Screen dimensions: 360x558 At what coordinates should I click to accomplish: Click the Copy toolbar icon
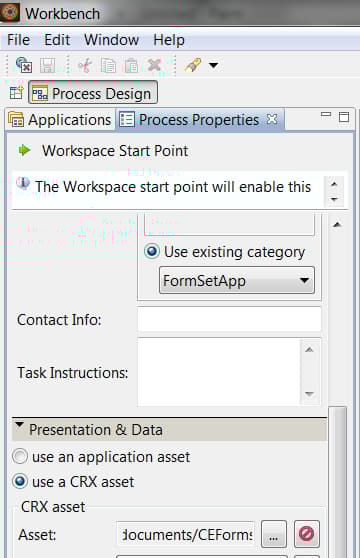(108, 65)
